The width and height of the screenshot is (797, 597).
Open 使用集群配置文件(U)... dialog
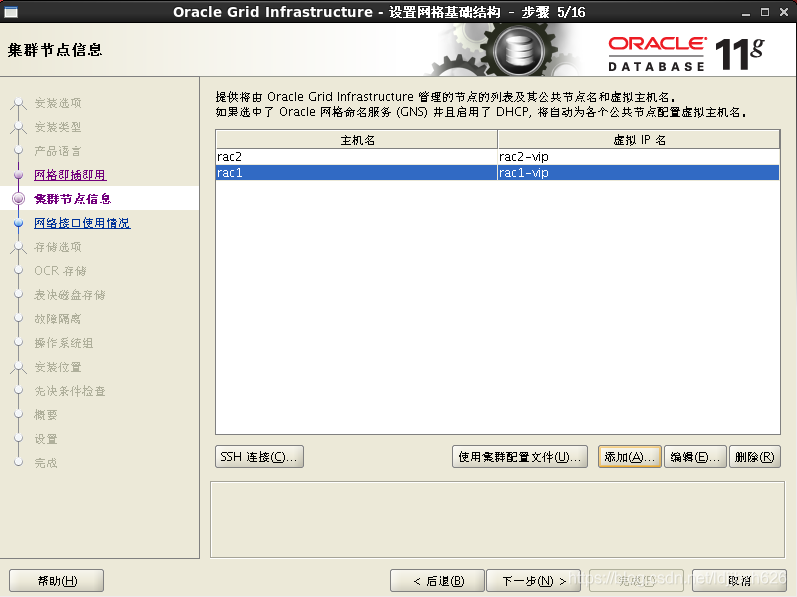(x=519, y=456)
